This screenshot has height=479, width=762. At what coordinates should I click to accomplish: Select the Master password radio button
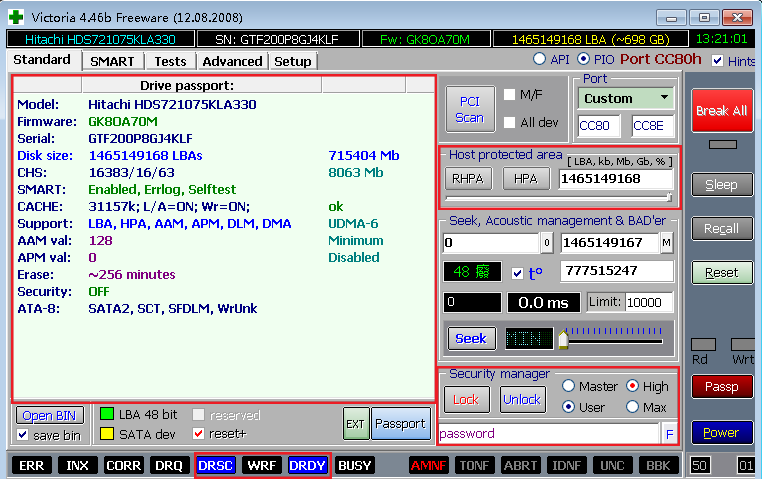click(569, 386)
